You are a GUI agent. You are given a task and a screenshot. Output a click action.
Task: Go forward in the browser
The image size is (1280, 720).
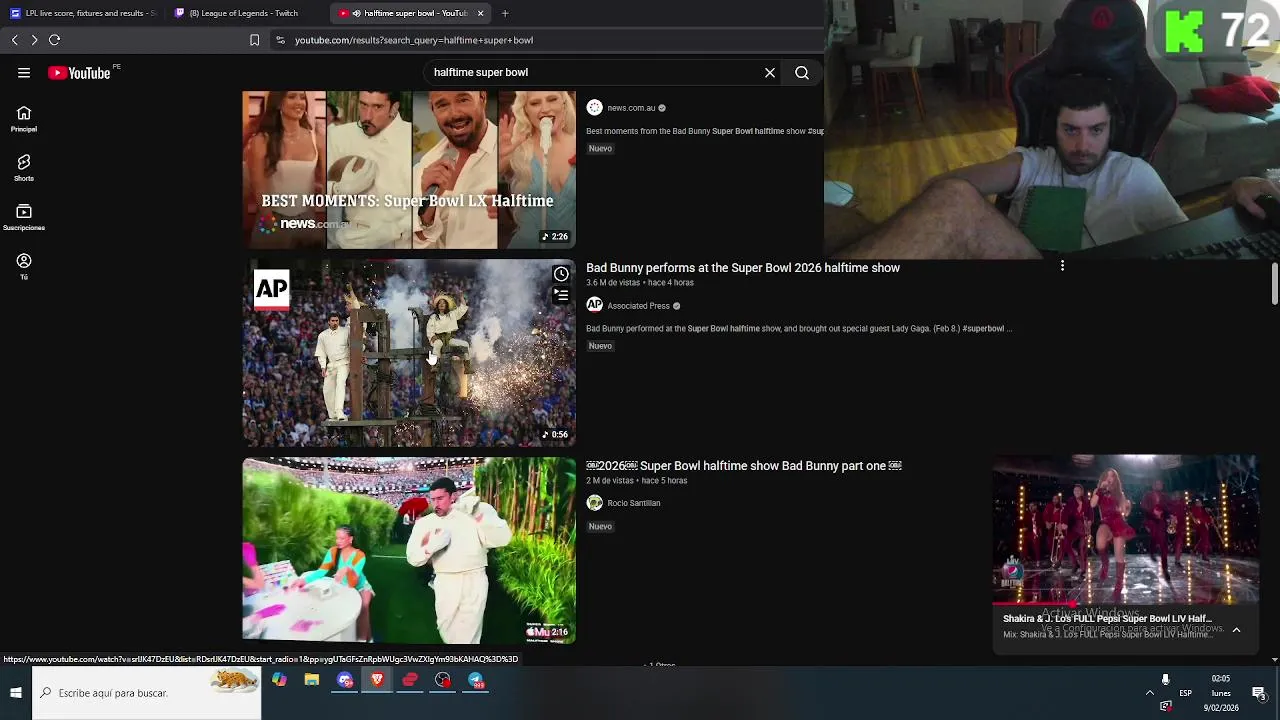pos(34,40)
